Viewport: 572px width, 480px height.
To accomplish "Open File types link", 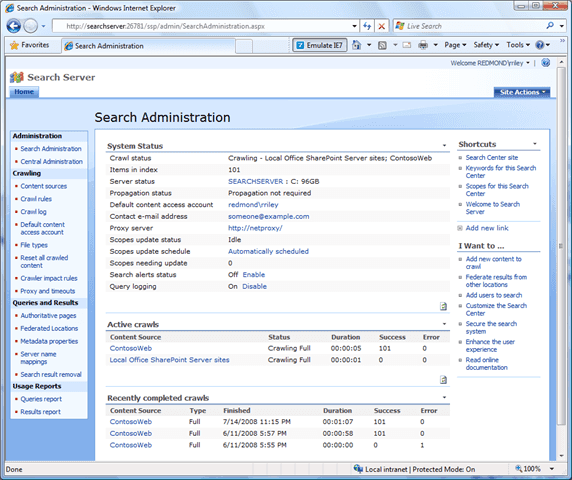I will [34, 245].
